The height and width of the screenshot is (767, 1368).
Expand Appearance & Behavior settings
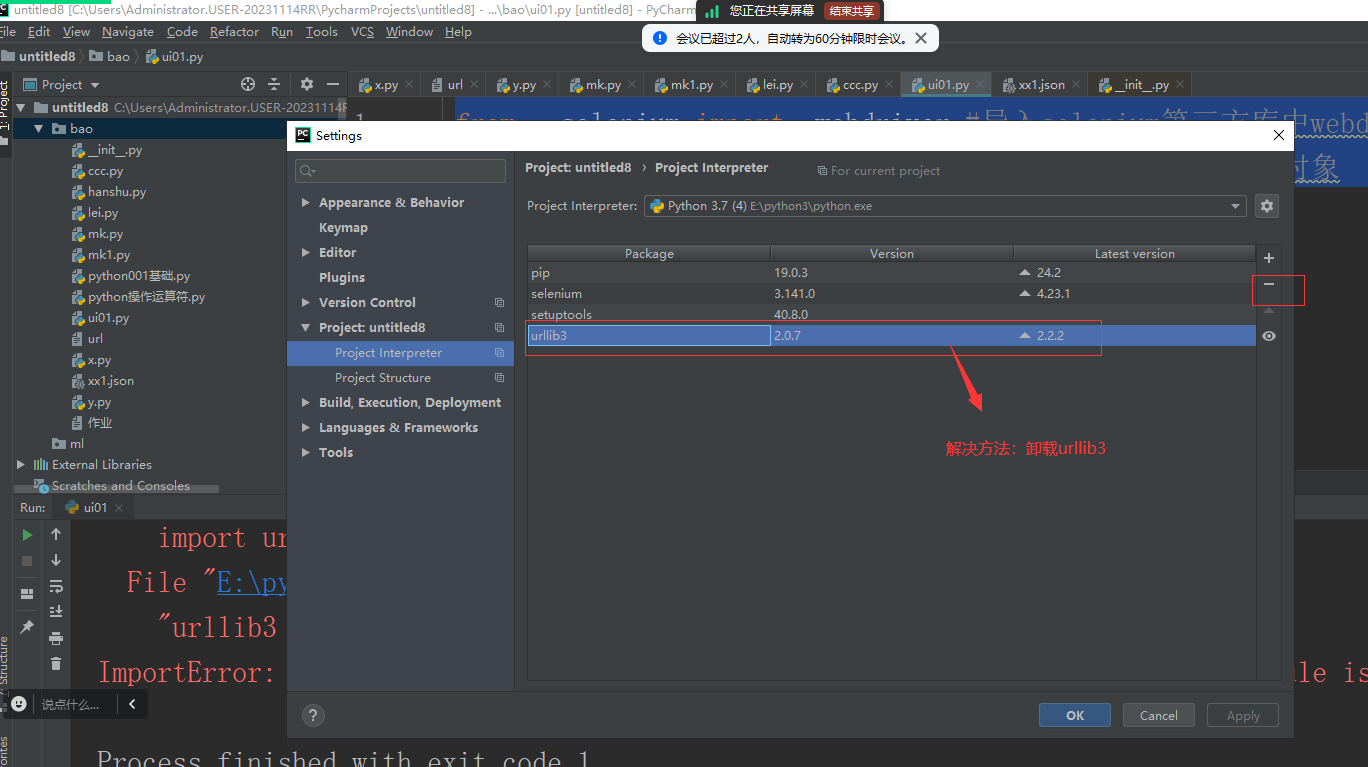click(305, 203)
